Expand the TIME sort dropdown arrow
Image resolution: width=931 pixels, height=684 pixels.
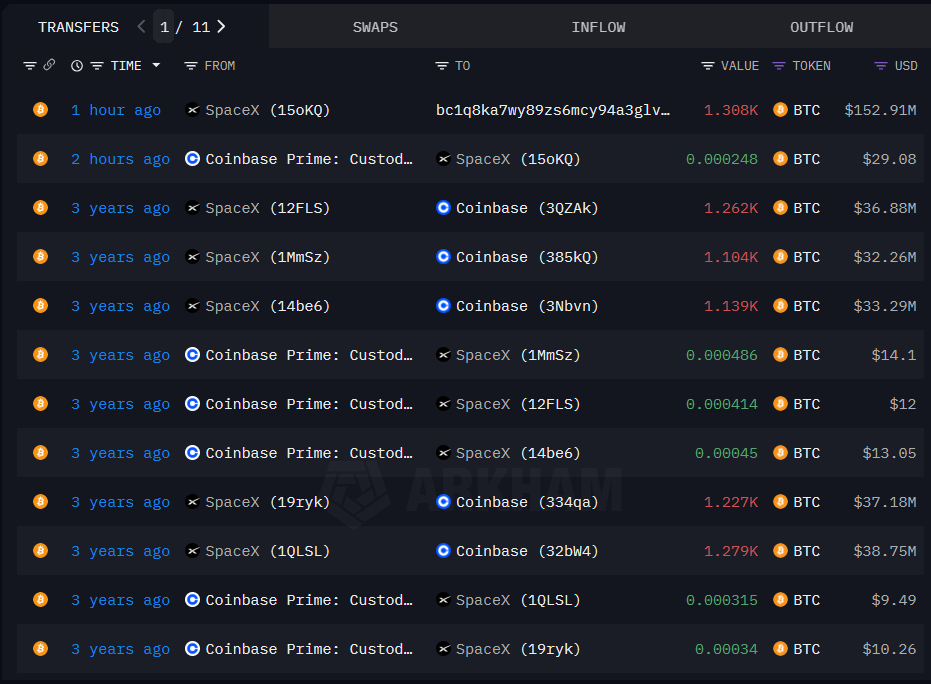click(156, 65)
